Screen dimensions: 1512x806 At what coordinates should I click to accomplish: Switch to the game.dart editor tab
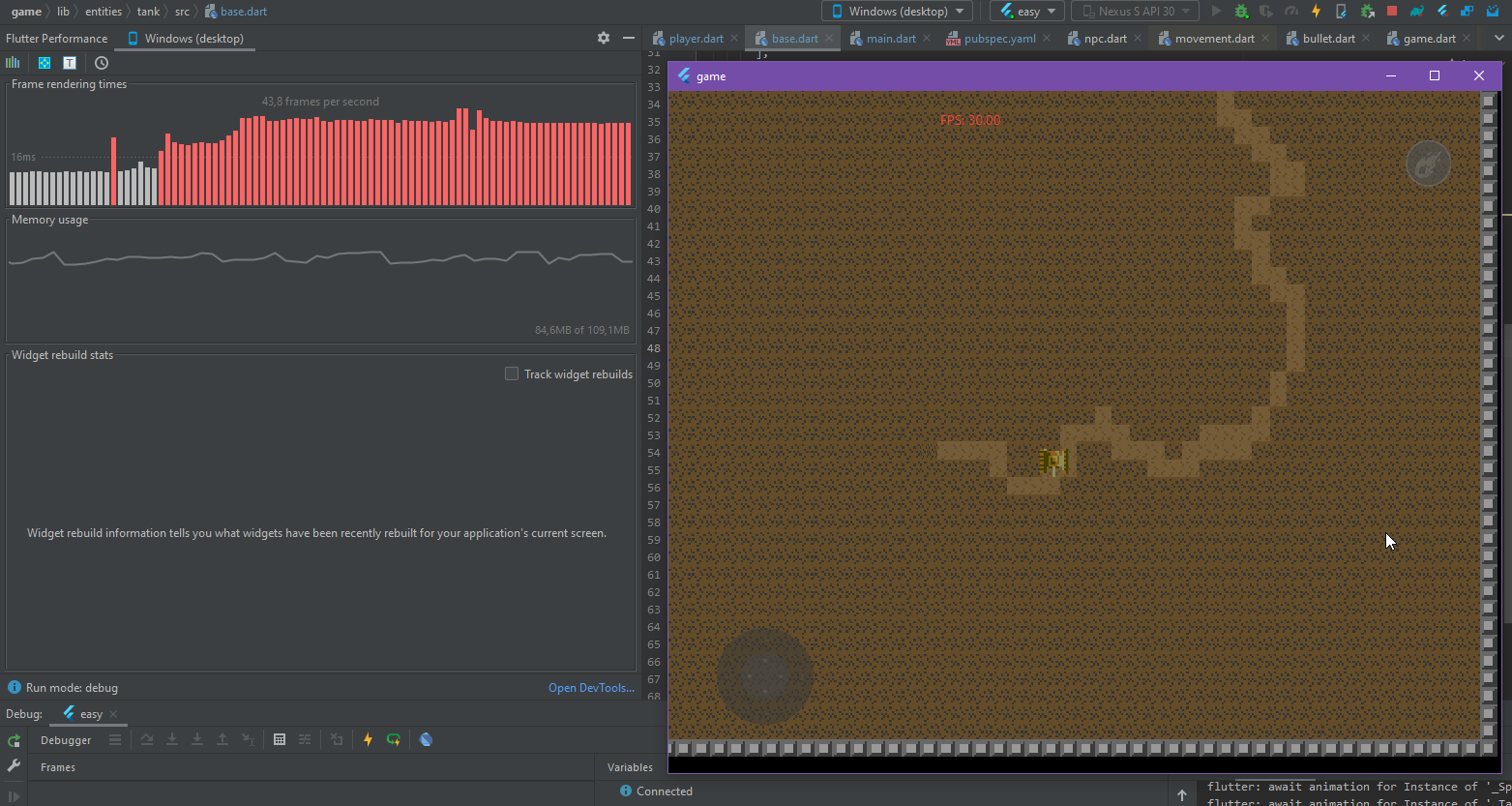click(x=1430, y=39)
